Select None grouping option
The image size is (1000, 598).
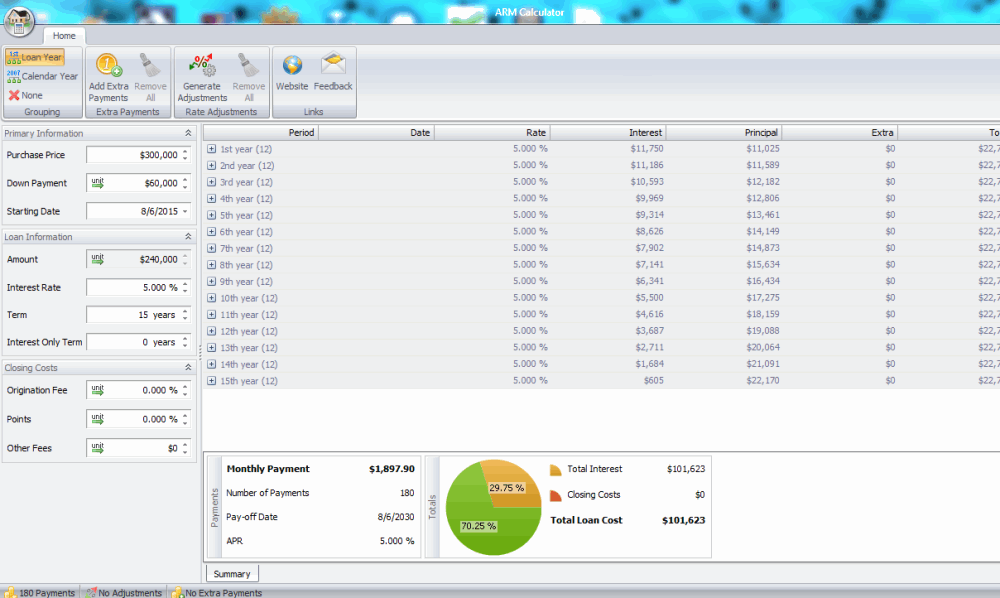(x=26, y=96)
